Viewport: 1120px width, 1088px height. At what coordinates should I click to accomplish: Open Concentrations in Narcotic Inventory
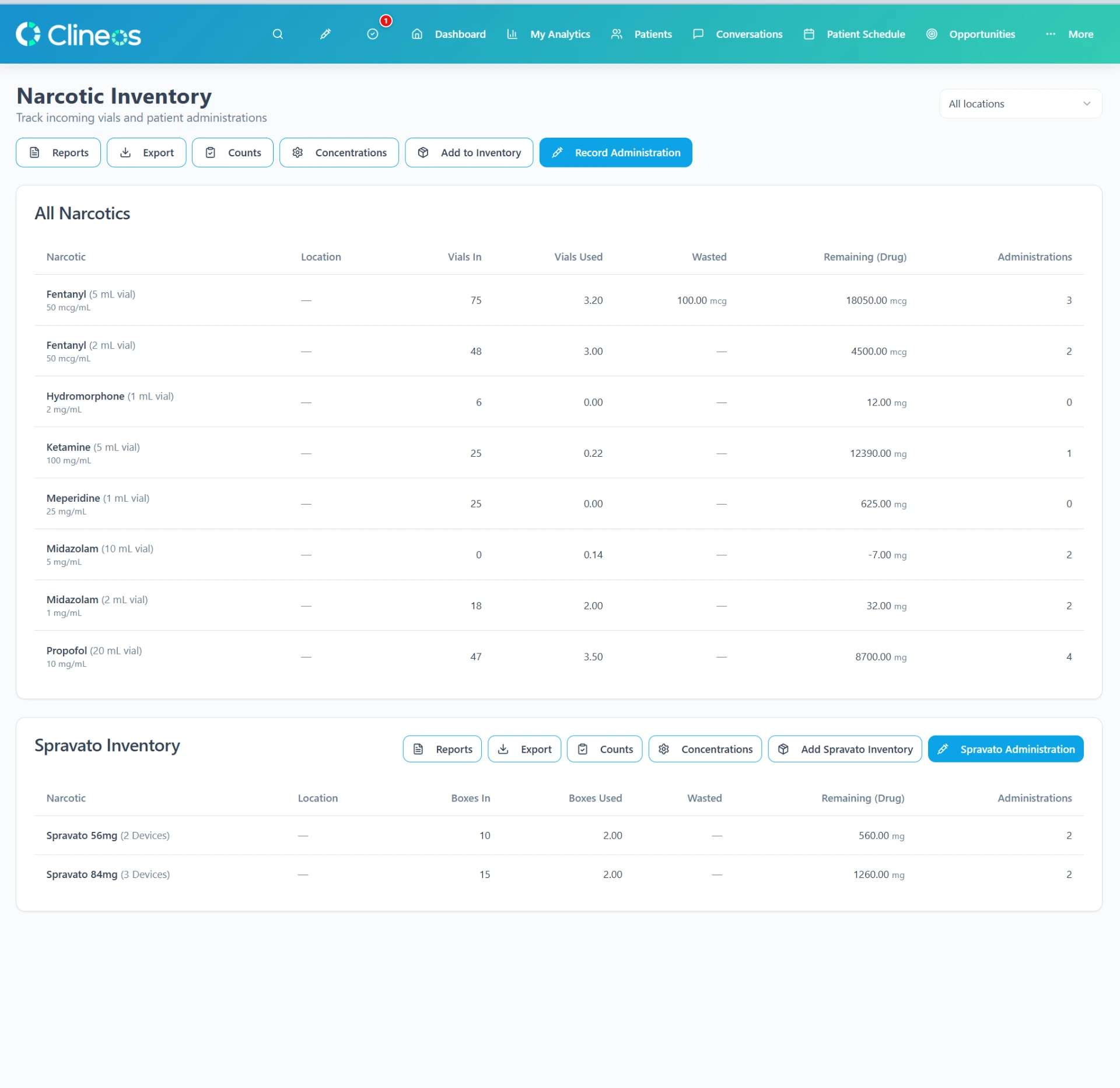tap(339, 153)
